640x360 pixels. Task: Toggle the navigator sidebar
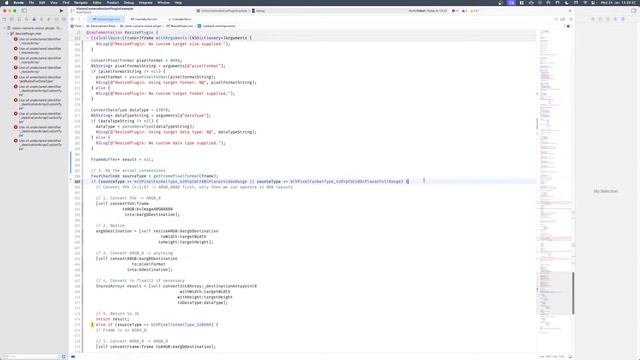pyautogui.click(x=24, y=11)
